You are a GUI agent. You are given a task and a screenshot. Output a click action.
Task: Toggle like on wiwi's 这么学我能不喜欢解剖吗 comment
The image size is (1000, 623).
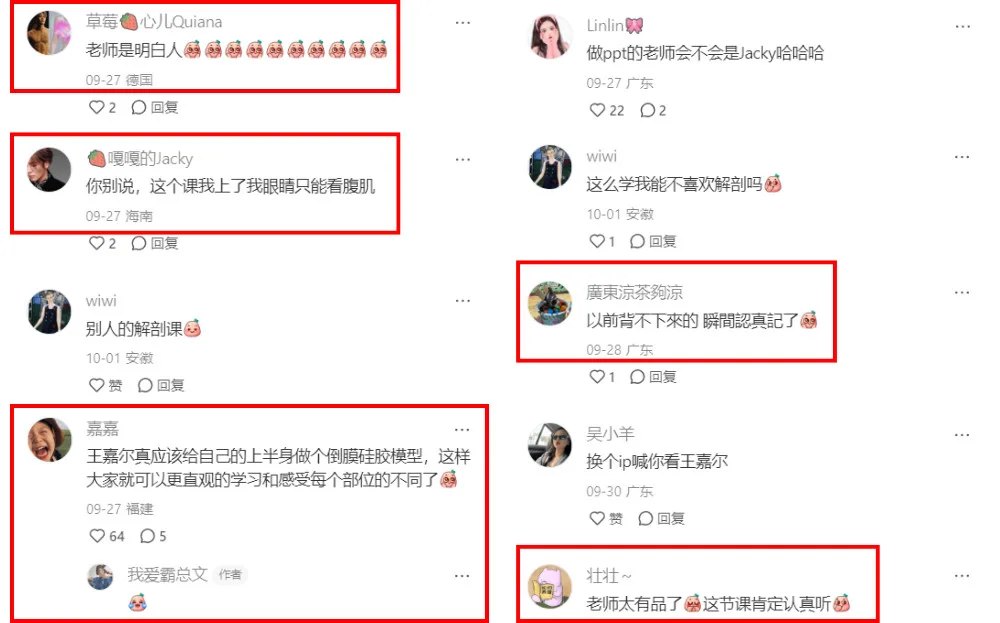(602, 241)
